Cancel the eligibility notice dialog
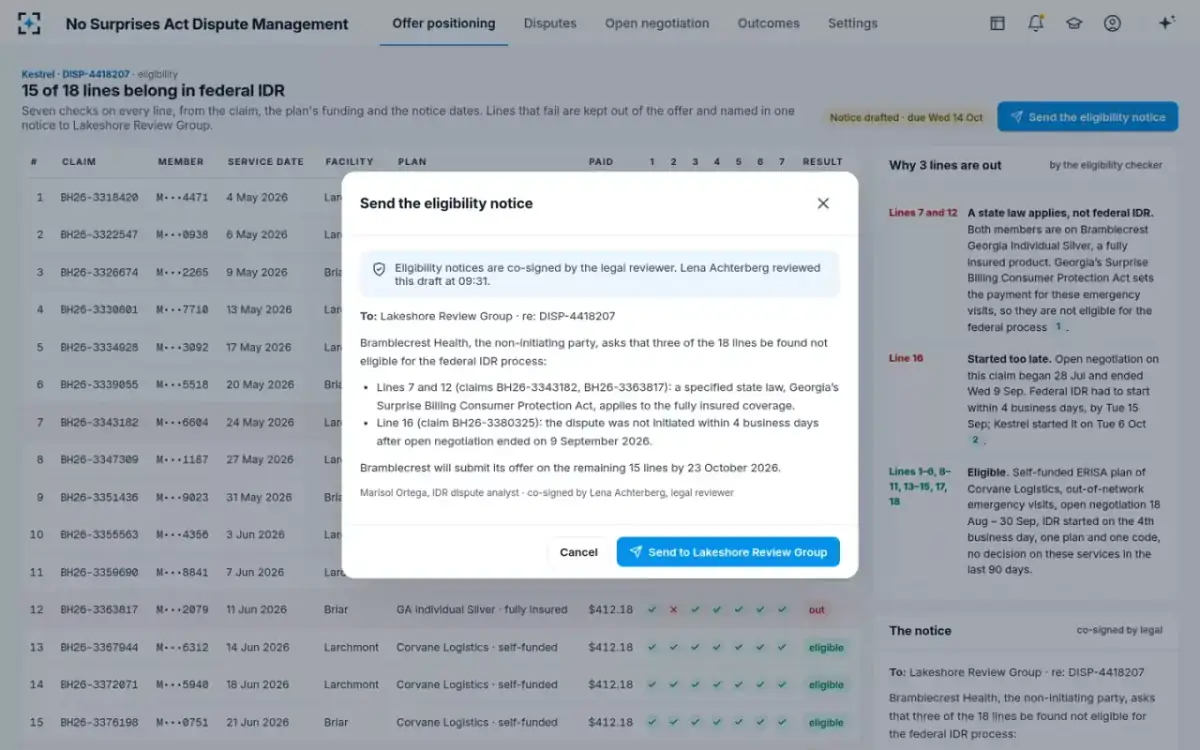Image resolution: width=1200 pixels, height=750 pixels. (x=579, y=552)
